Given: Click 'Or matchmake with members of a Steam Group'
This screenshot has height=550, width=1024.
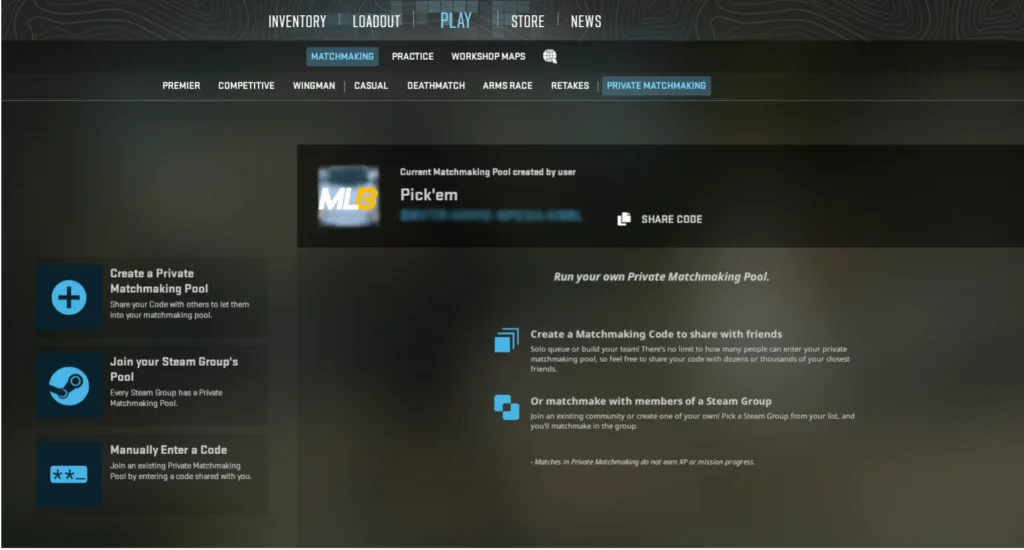Looking at the screenshot, I should point(651,401).
